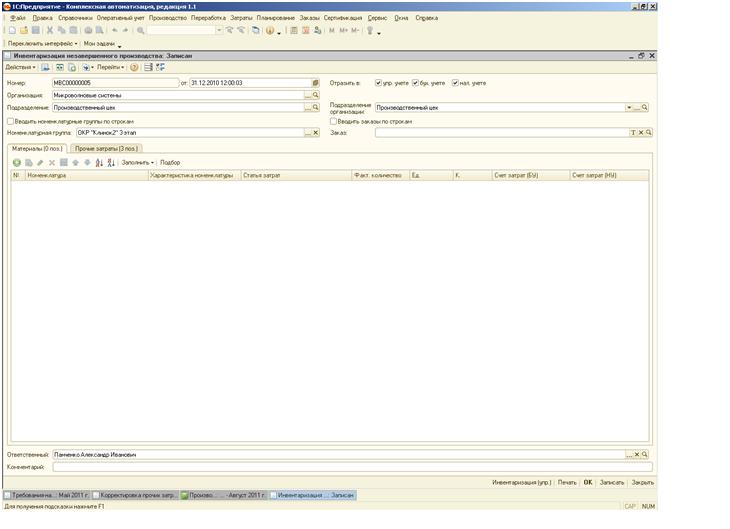The width and height of the screenshot is (730, 529).
Task: Open the Calculator toolbar icon
Action: 294,30
